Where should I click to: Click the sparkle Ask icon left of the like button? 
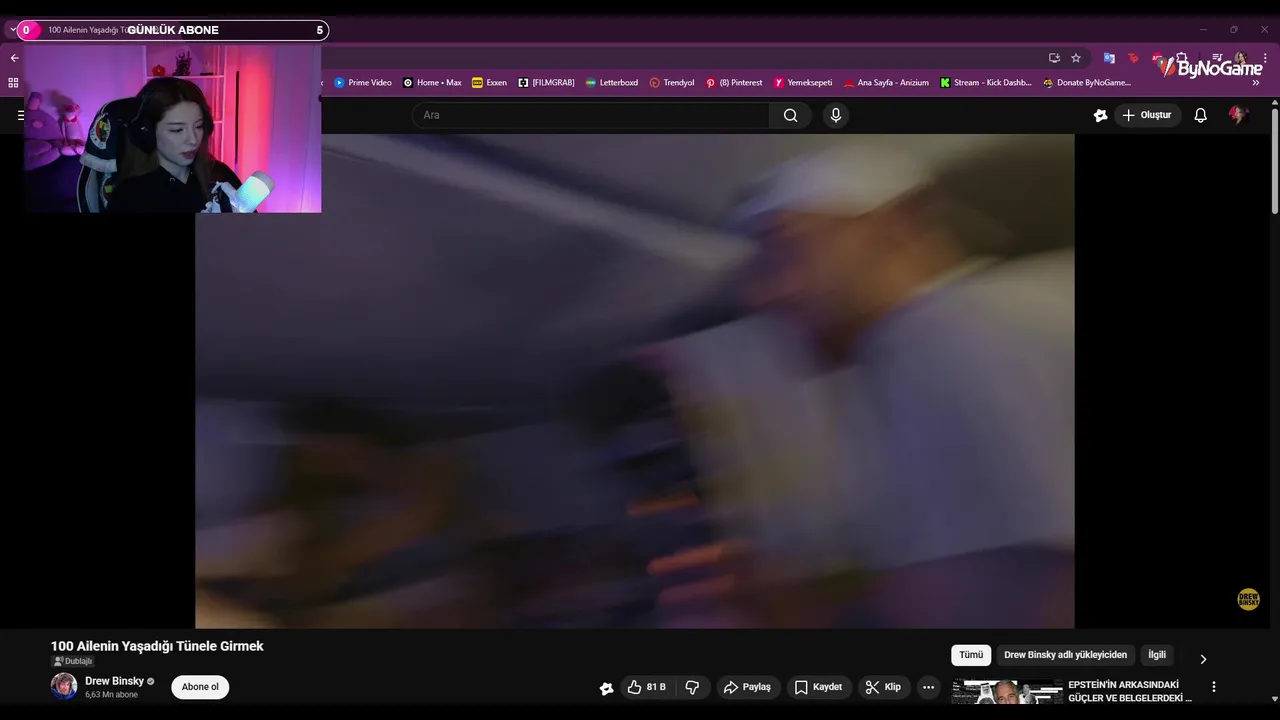tap(606, 688)
